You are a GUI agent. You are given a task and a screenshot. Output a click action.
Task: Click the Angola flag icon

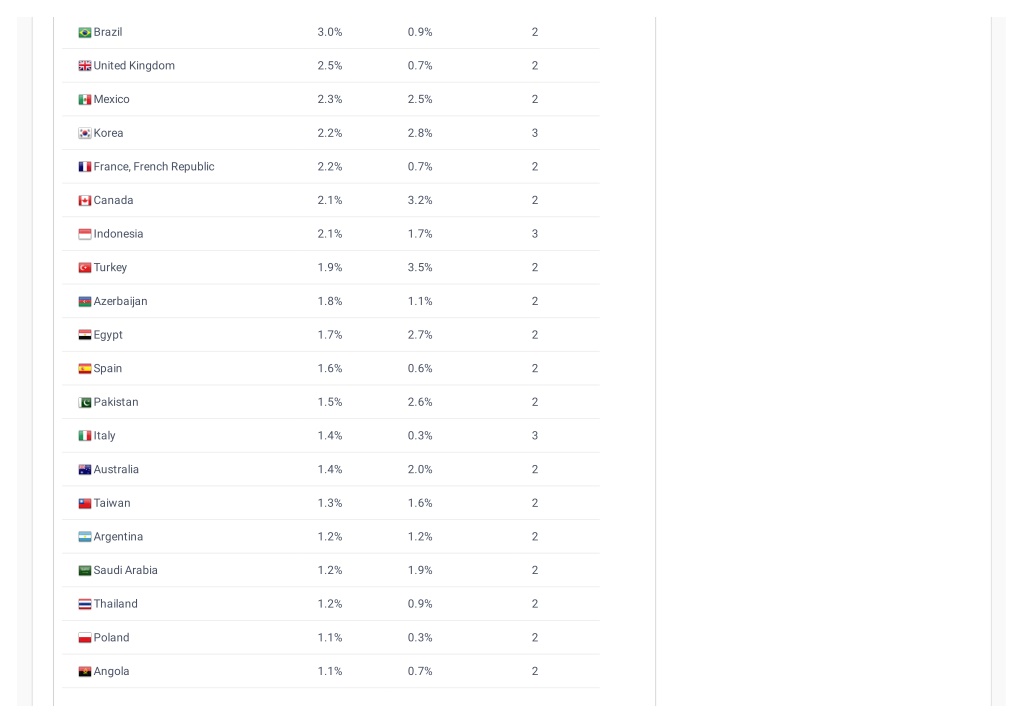coord(85,671)
